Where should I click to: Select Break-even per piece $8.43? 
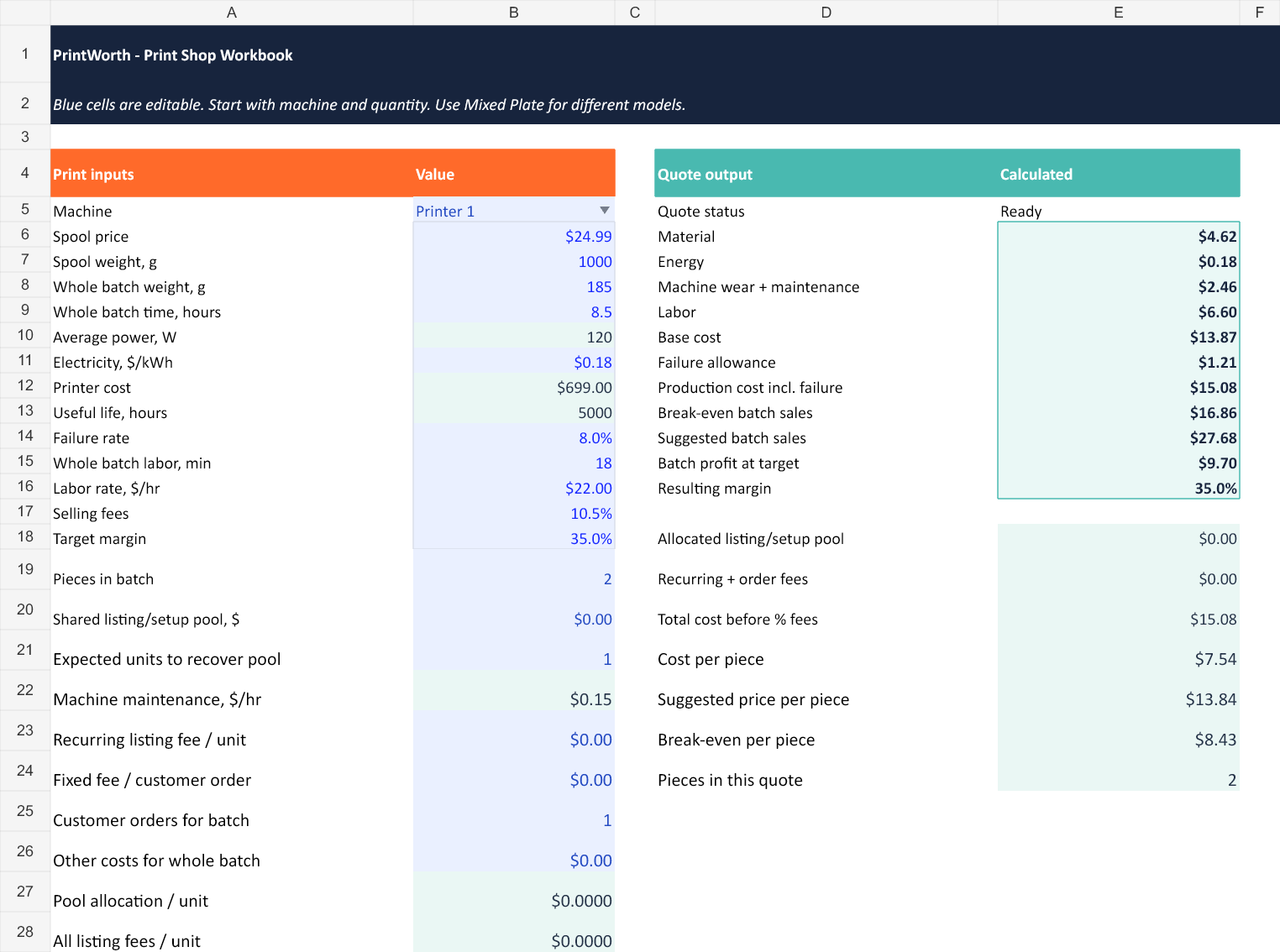[x=1119, y=732]
